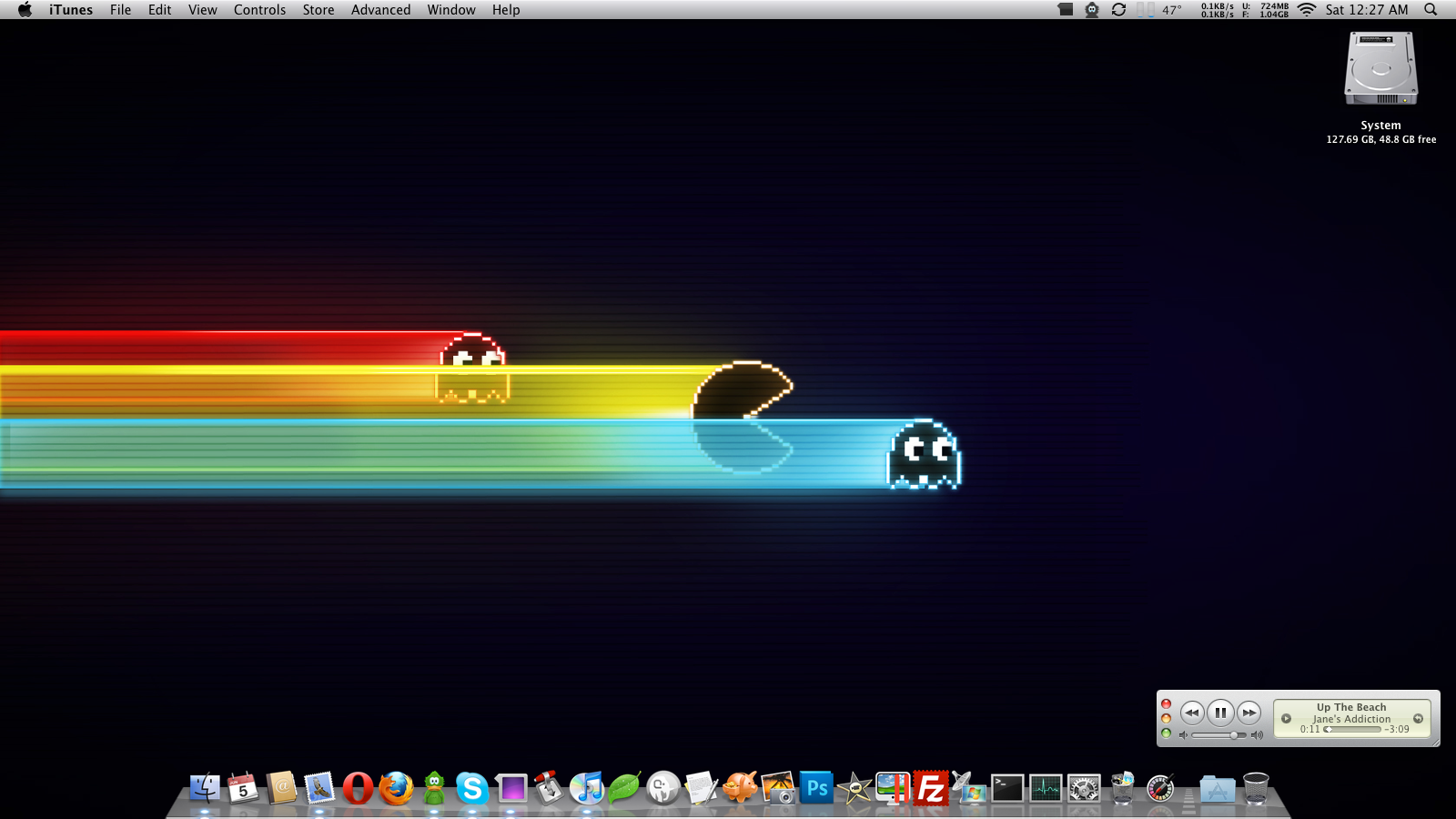Click the low volume speaker icon
Viewport: 1456px width, 819px height.
pos(1184,735)
